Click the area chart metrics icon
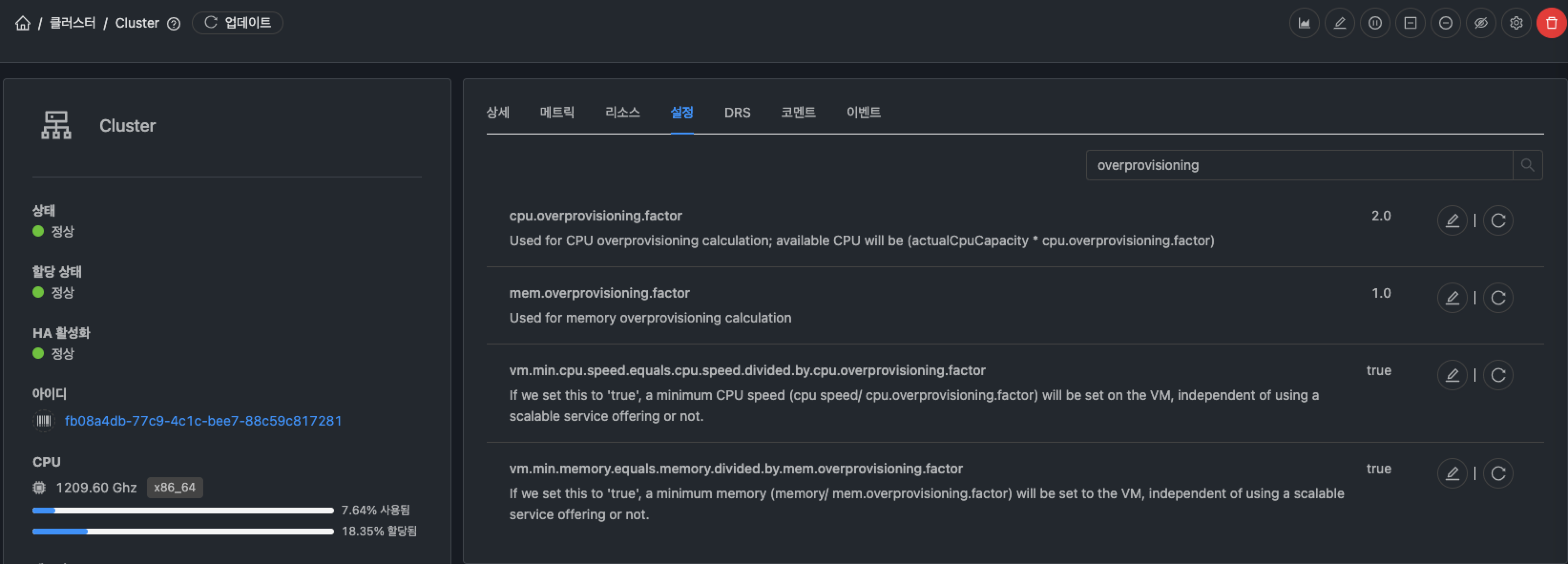 (x=1304, y=23)
